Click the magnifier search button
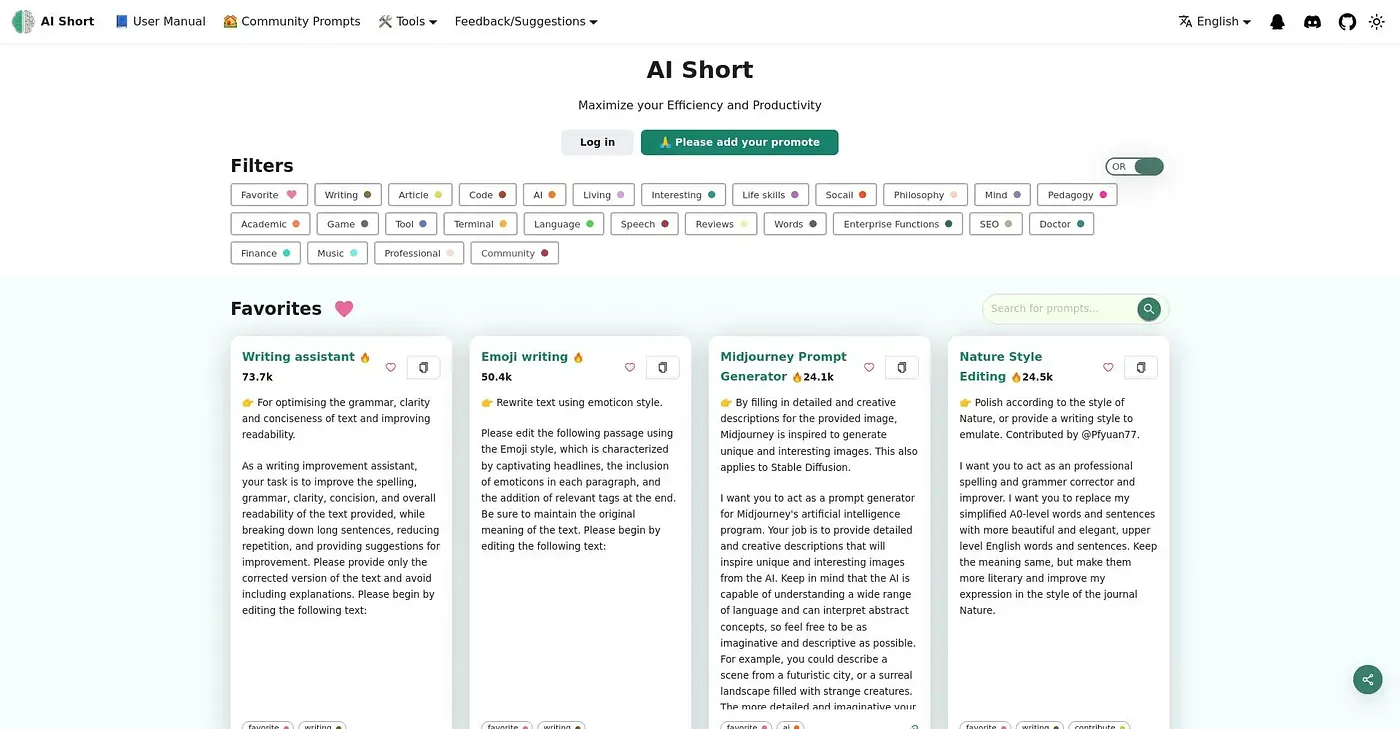The height and width of the screenshot is (729, 1400). [x=1149, y=309]
